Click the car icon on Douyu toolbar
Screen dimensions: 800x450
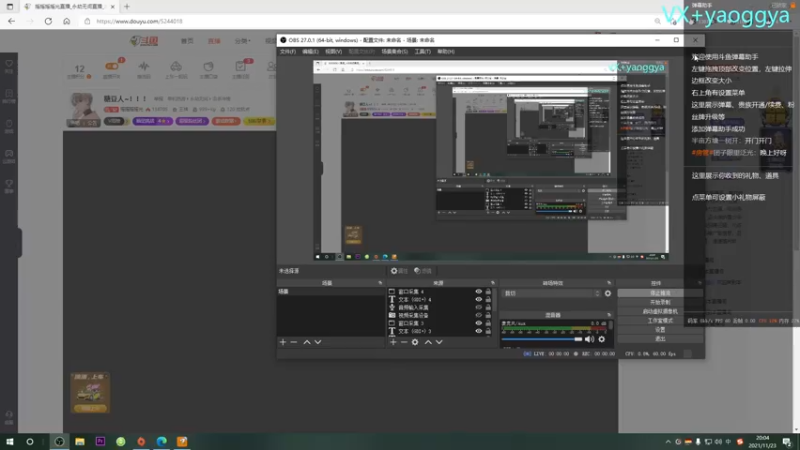pos(176,66)
